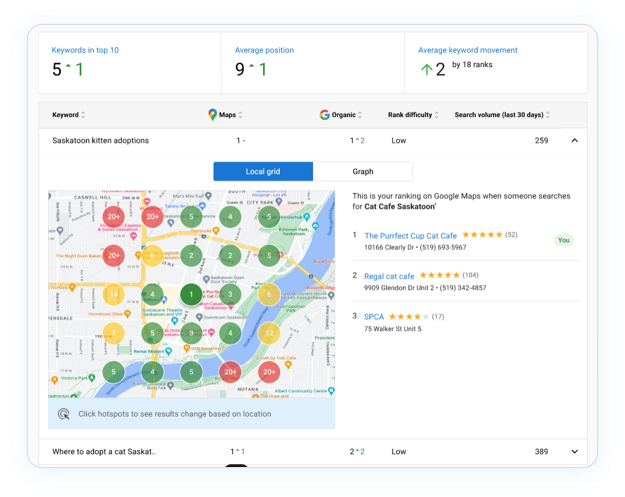
Task: Click the Google G icon beside Organic
Action: click(x=325, y=115)
